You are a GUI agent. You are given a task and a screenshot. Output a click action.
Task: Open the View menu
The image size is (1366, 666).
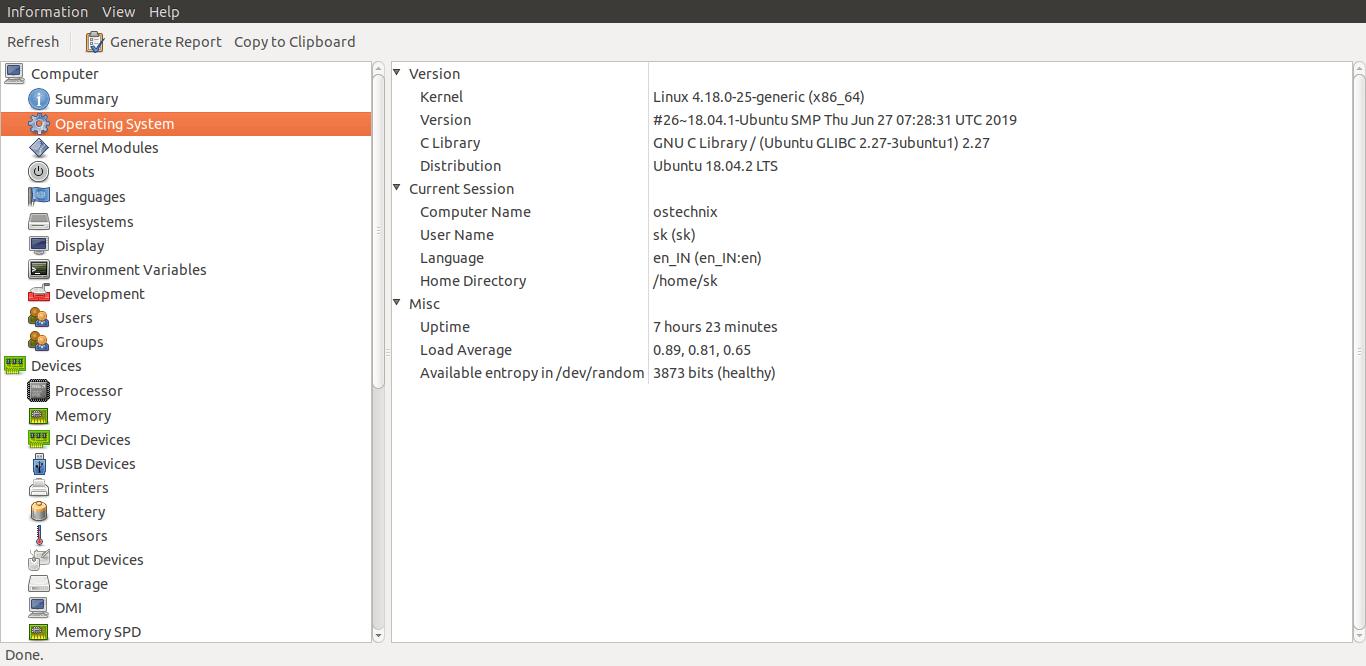coord(118,11)
